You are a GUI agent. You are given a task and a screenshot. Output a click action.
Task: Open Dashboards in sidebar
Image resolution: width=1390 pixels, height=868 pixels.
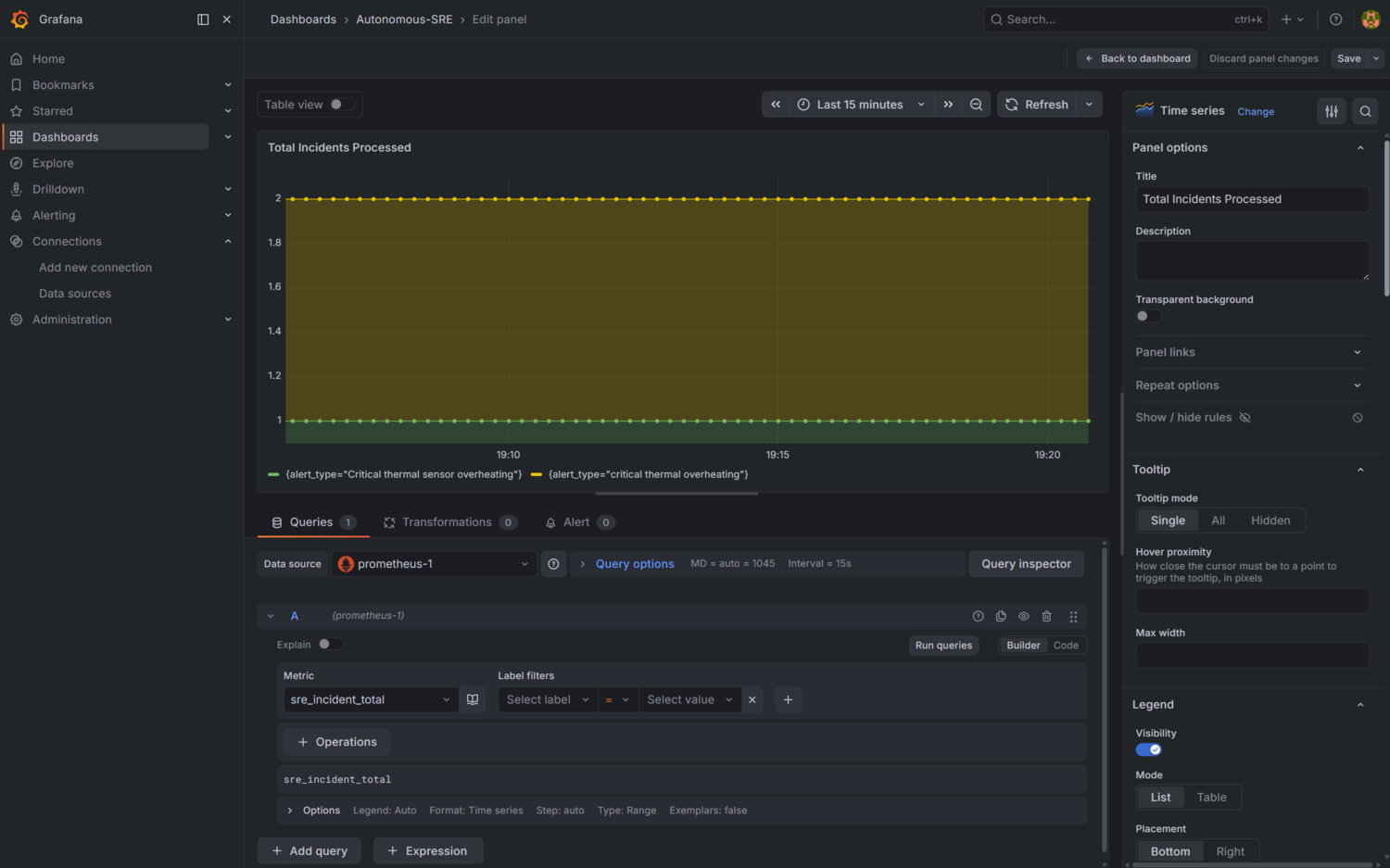[x=65, y=137]
